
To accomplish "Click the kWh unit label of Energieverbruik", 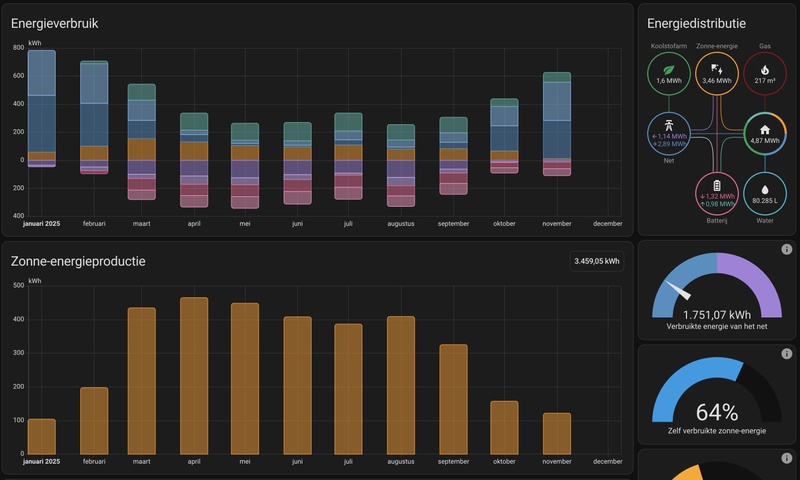I will pos(35,43).
